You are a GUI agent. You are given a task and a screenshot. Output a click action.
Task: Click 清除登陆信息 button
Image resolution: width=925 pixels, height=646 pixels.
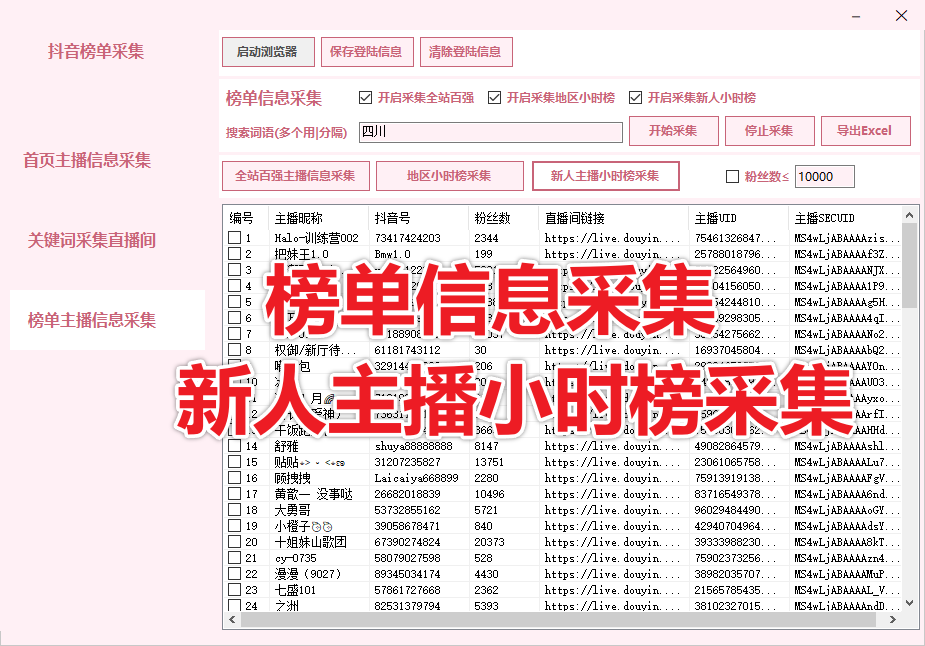coord(466,52)
